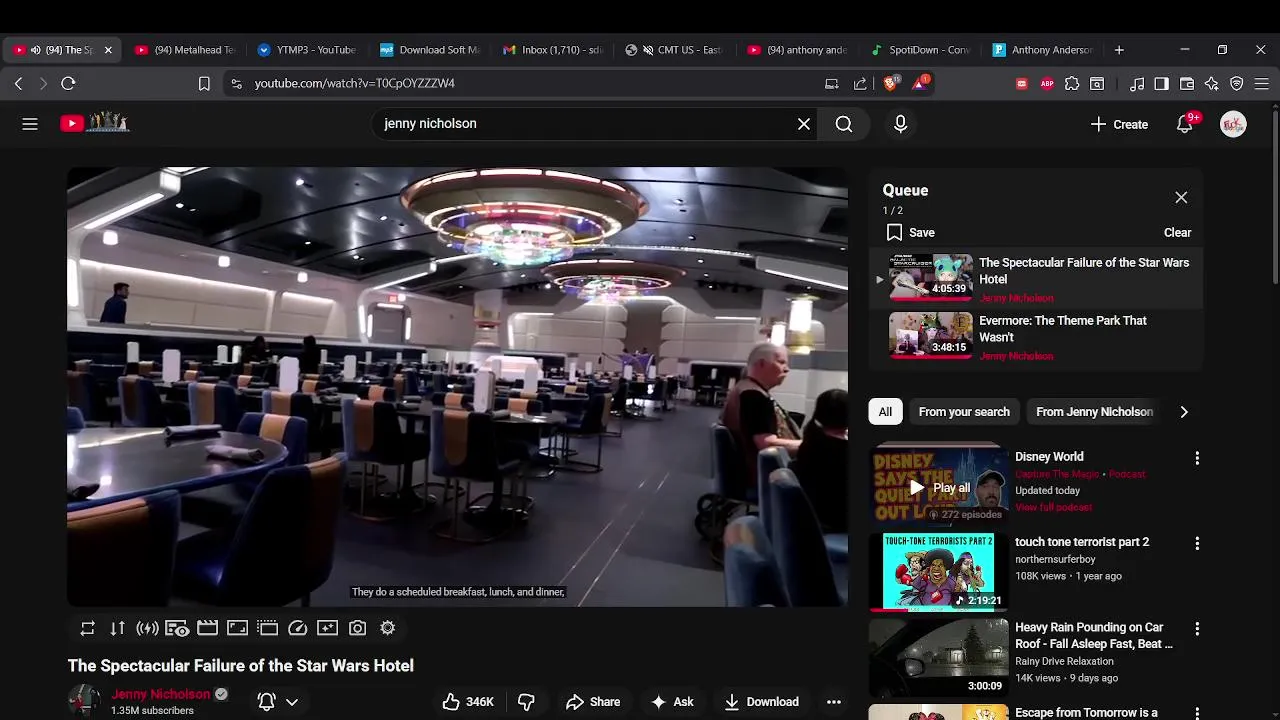Open options menu for Disney World podcast
Viewport: 1280px width, 720px height.
click(1197, 458)
